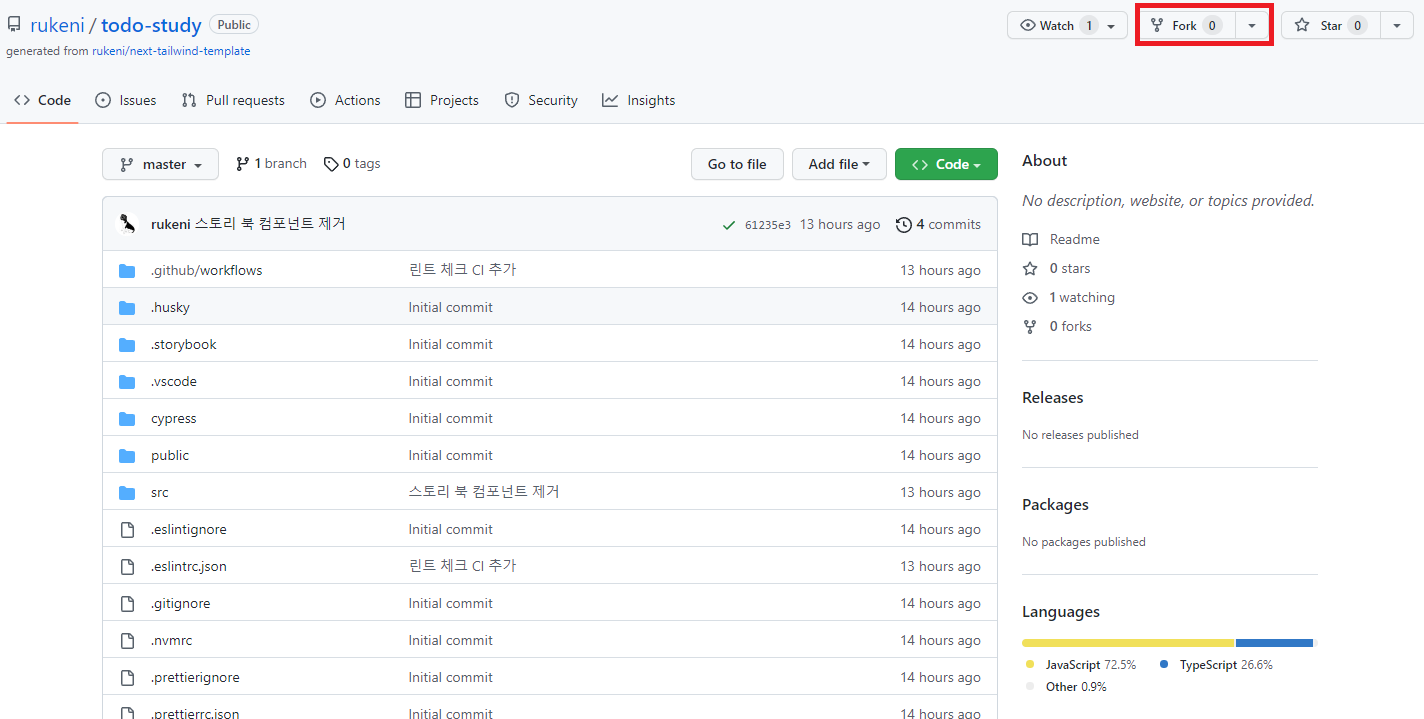
Task: Open the 1 branch link
Action: pyautogui.click(x=271, y=164)
